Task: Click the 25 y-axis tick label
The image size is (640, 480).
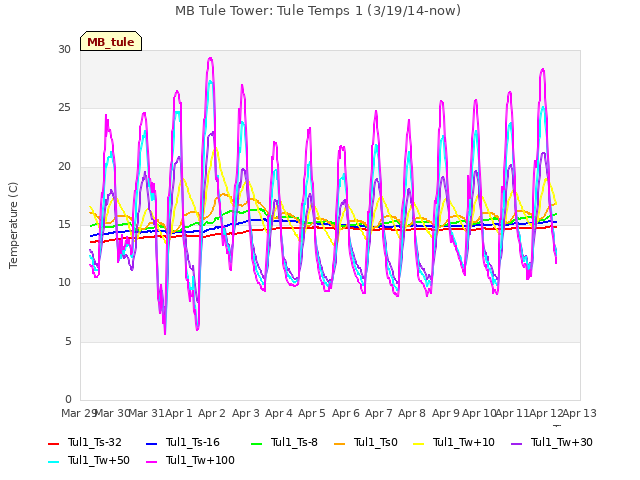Action: click(x=64, y=108)
